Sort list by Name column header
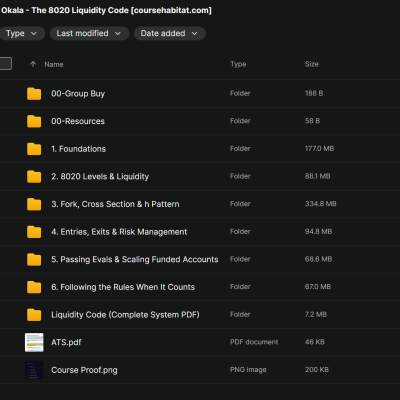Image resolution: width=400 pixels, height=400 pixels. click(x=54, y=64)
